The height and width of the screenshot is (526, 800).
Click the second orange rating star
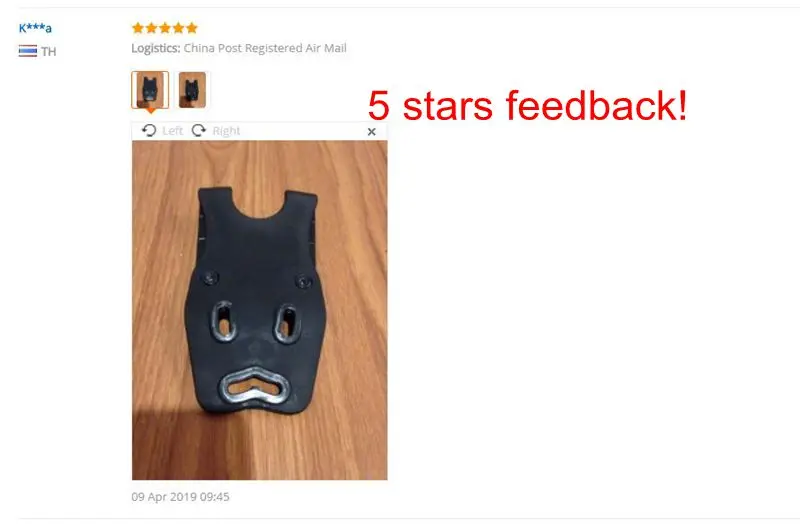point(152,28)
